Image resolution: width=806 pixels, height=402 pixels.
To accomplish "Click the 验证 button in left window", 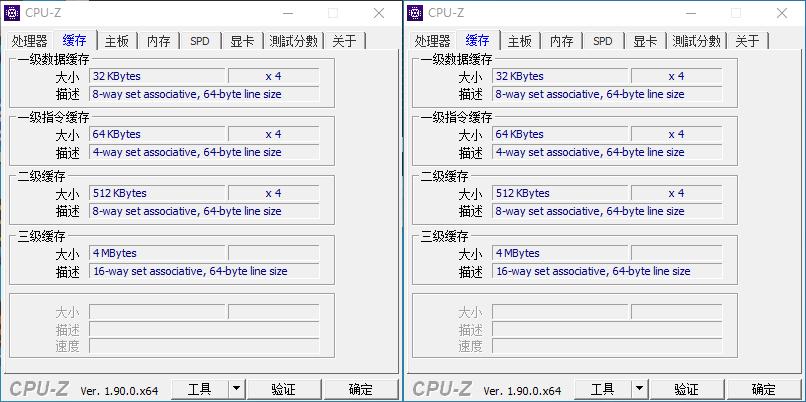I will (x=284, y=390).
